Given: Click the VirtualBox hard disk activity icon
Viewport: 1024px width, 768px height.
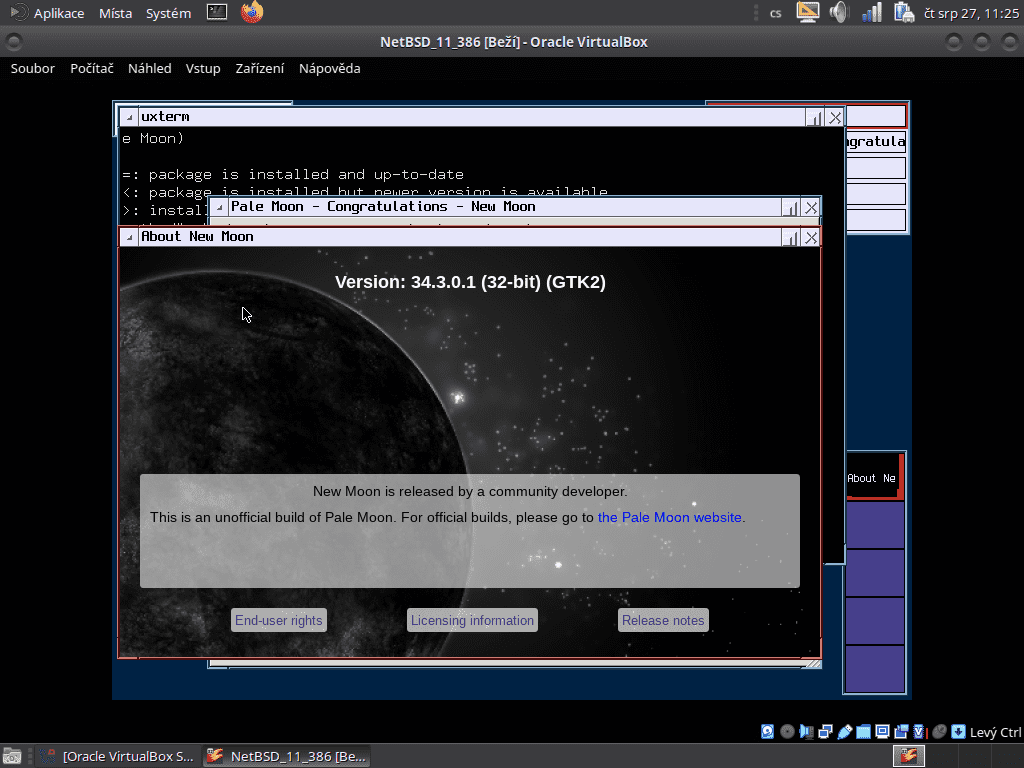Looking at the screenshot, I should pyautogui.click(x=767, y=731).
